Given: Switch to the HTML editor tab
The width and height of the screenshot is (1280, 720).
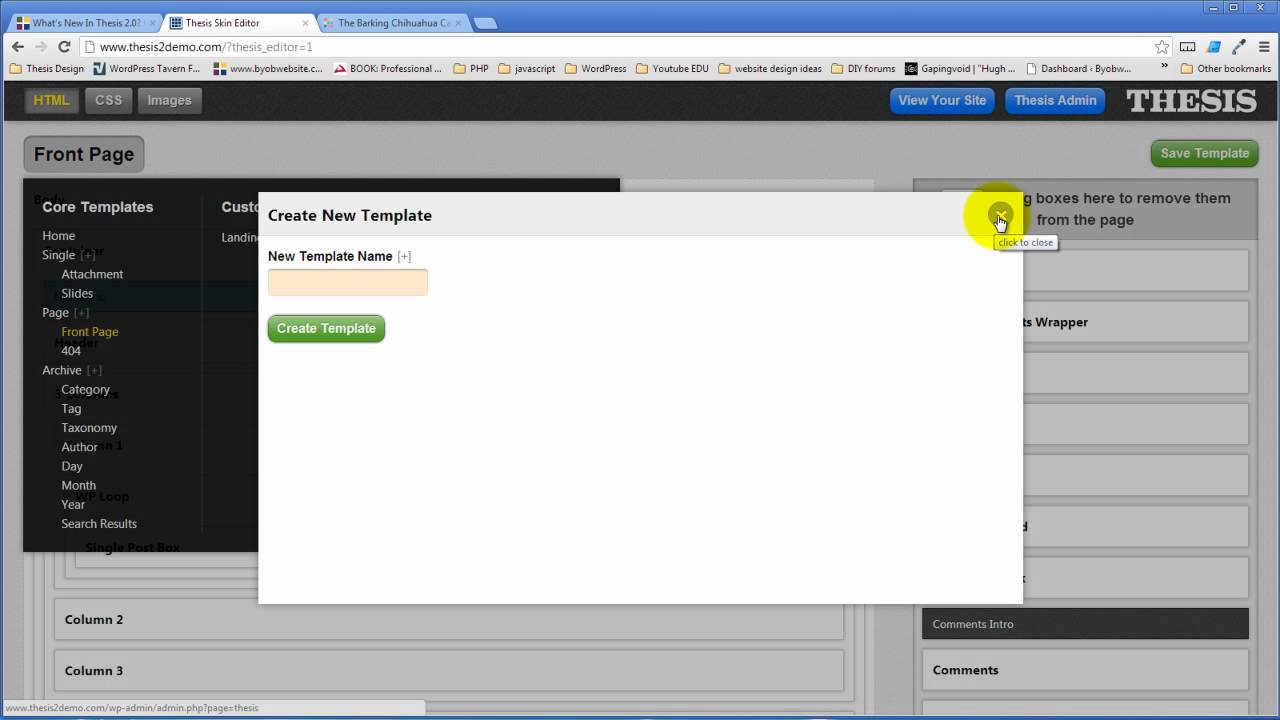Looking at the screenshot, I should (x=52, y=100).
